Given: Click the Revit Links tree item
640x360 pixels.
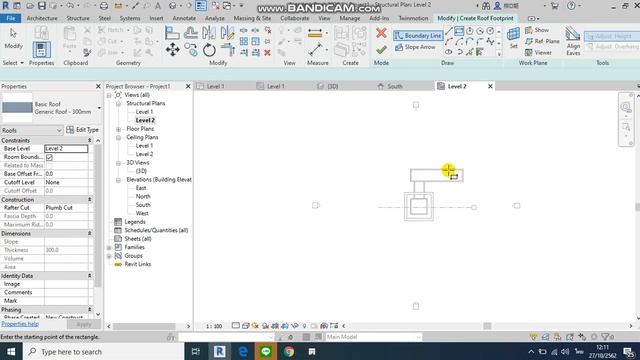Looking at the screenshot, I should [x=138, y=264].
